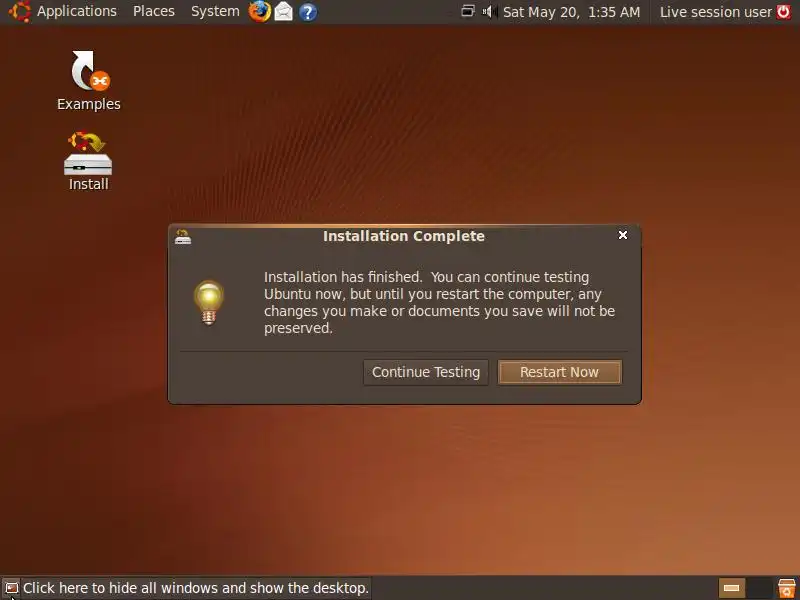The image size is (800, 600).
Task: Open the Applications menu
Action: click(x=77, y=11)
